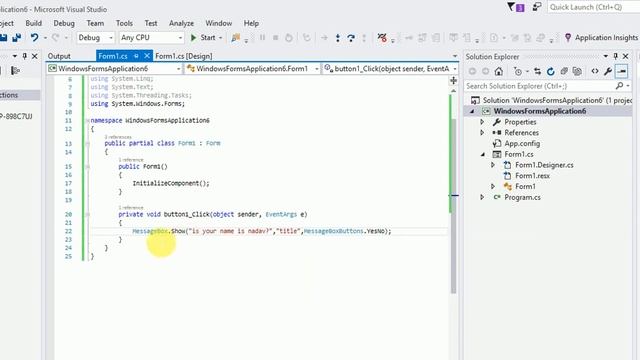Viewport: 640px width, 360px height.
Task: Open Solution Explorer window options arrow
Action: tap(606, 56)
